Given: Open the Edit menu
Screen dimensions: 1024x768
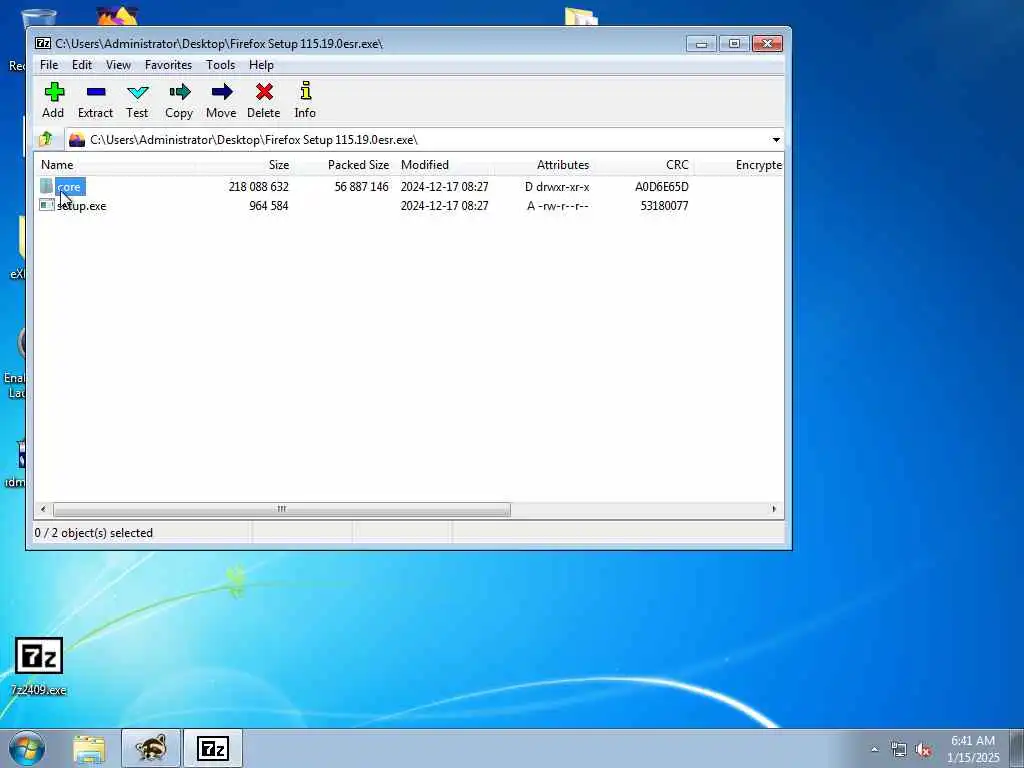Looking at the screenshot, I should (82, 65).
